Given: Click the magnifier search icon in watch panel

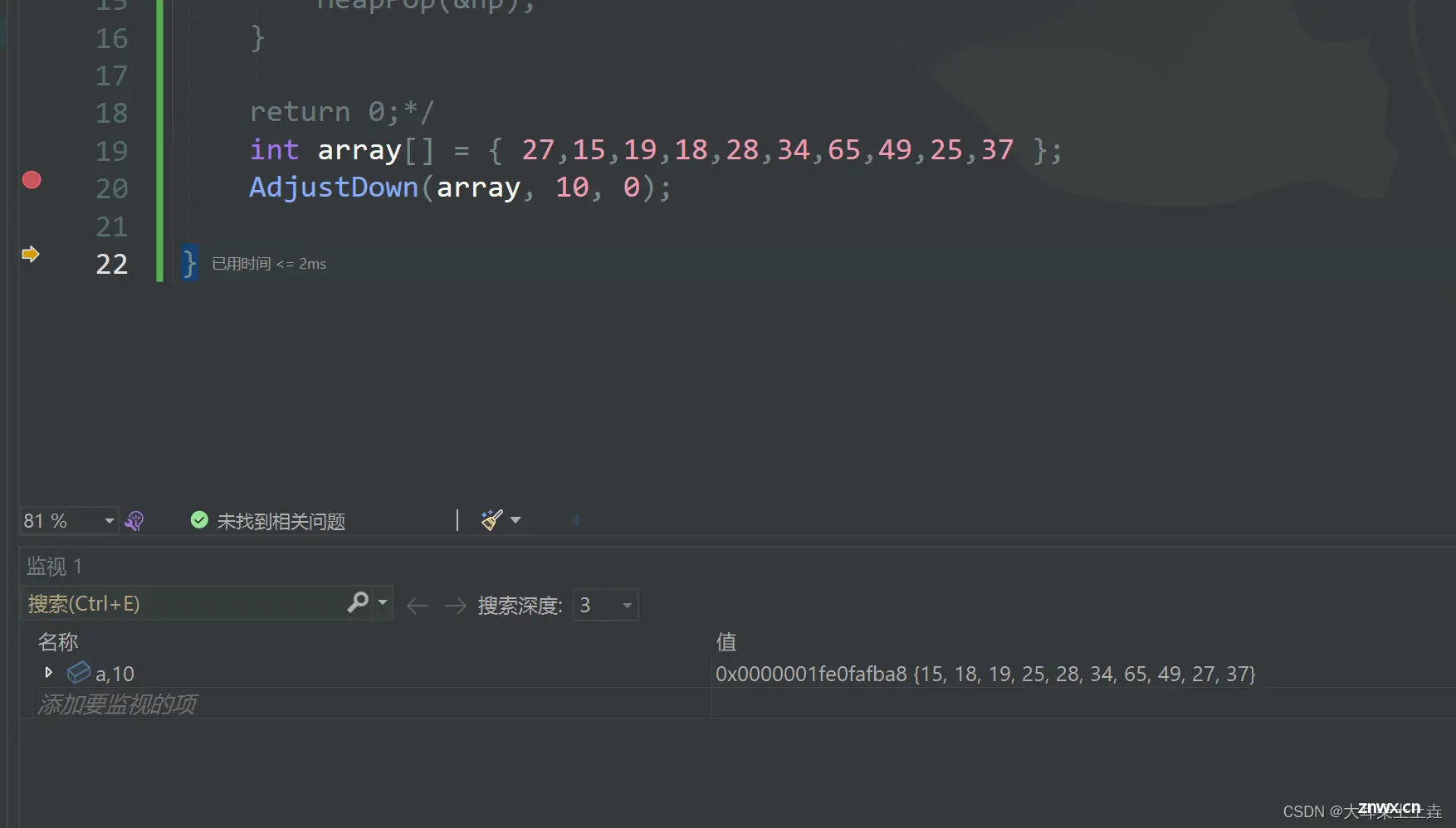Looking at the screenshot, I should 358,602.
